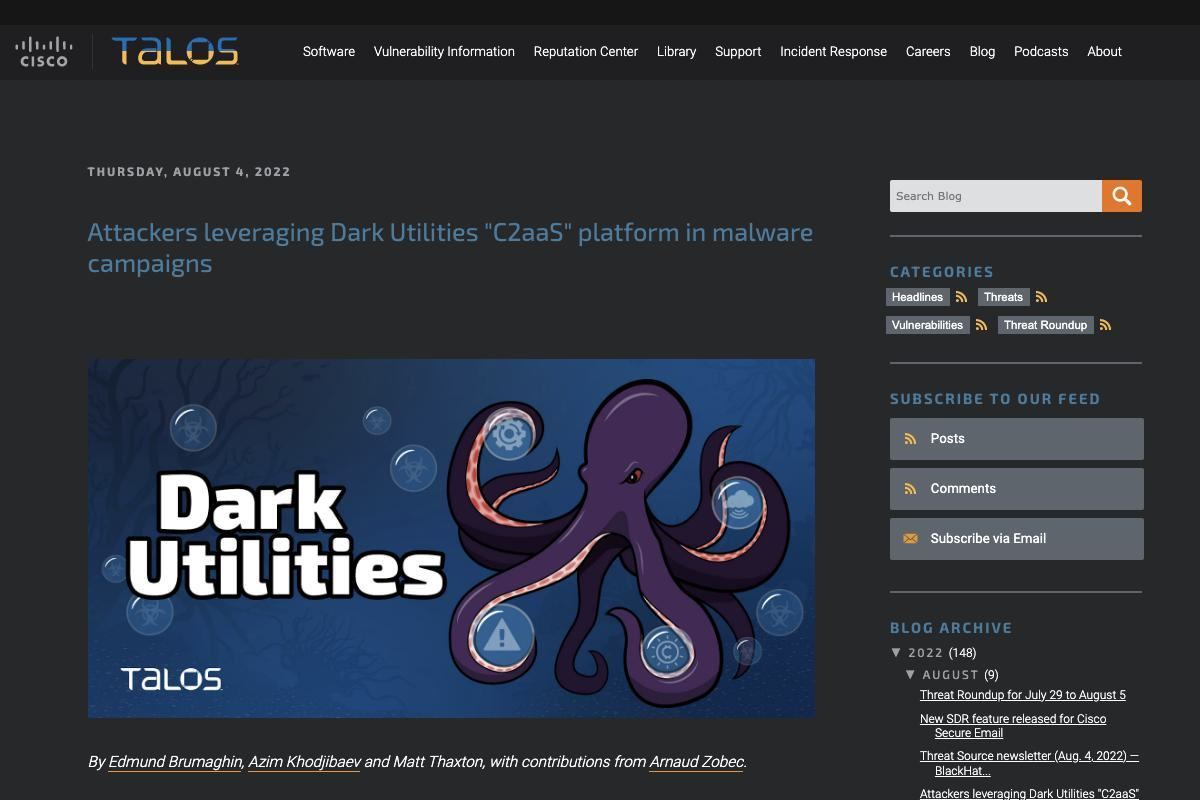Open the Library menu

[676, 52]
